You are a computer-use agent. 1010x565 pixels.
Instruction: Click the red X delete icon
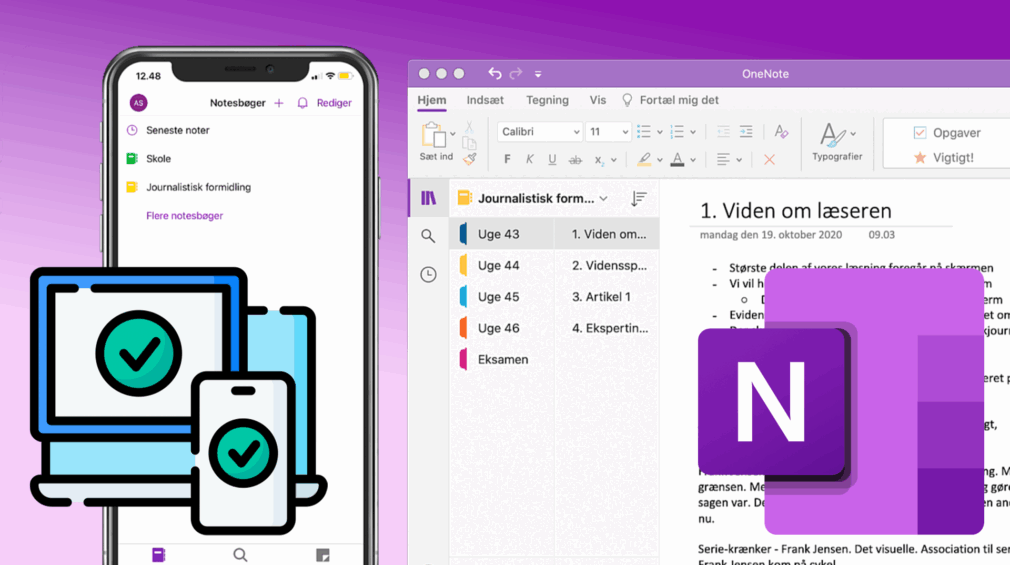(x=769, y=159)
